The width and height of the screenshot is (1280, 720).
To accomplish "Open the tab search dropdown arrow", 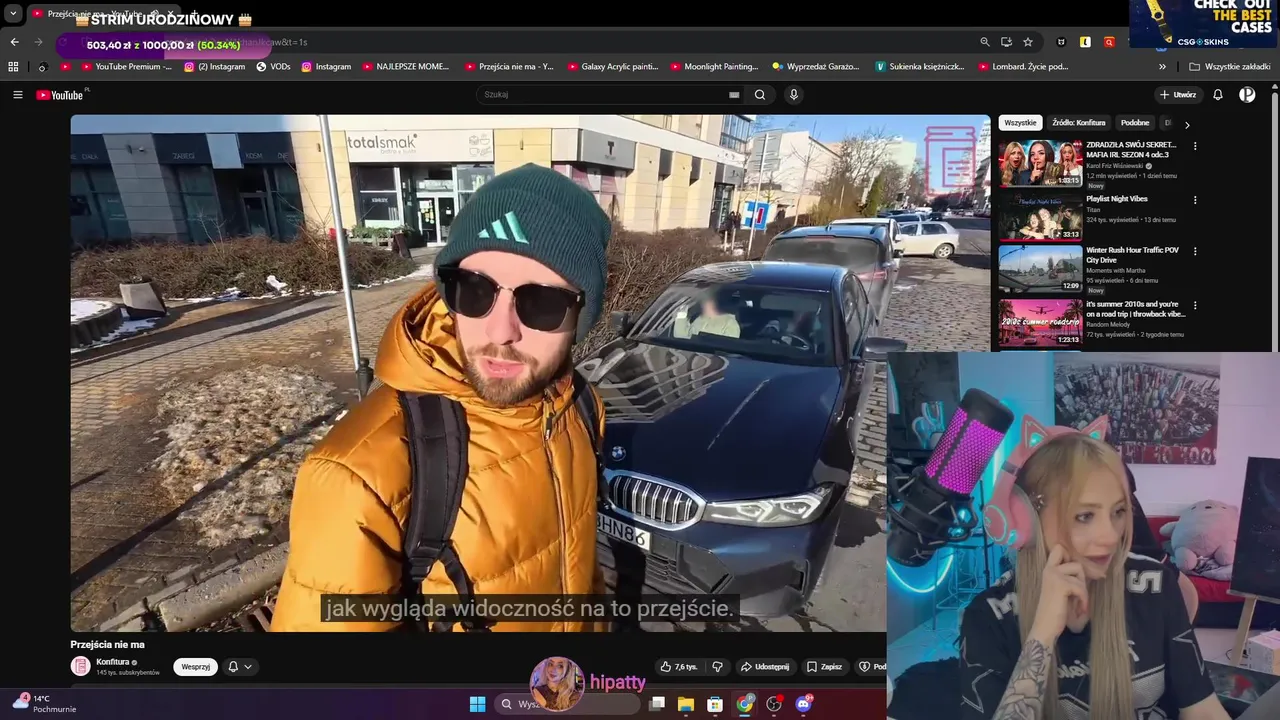I will click(x=13, y=14).
